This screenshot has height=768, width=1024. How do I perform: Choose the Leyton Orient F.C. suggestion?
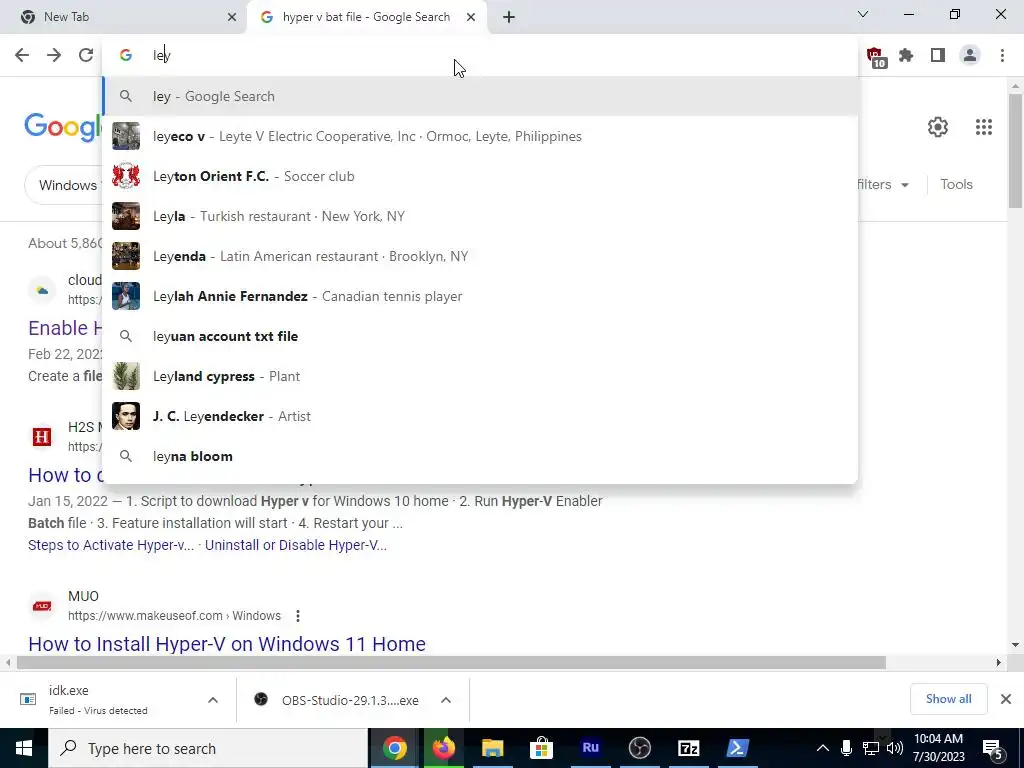pyautogui.click(x=480, y=176)
